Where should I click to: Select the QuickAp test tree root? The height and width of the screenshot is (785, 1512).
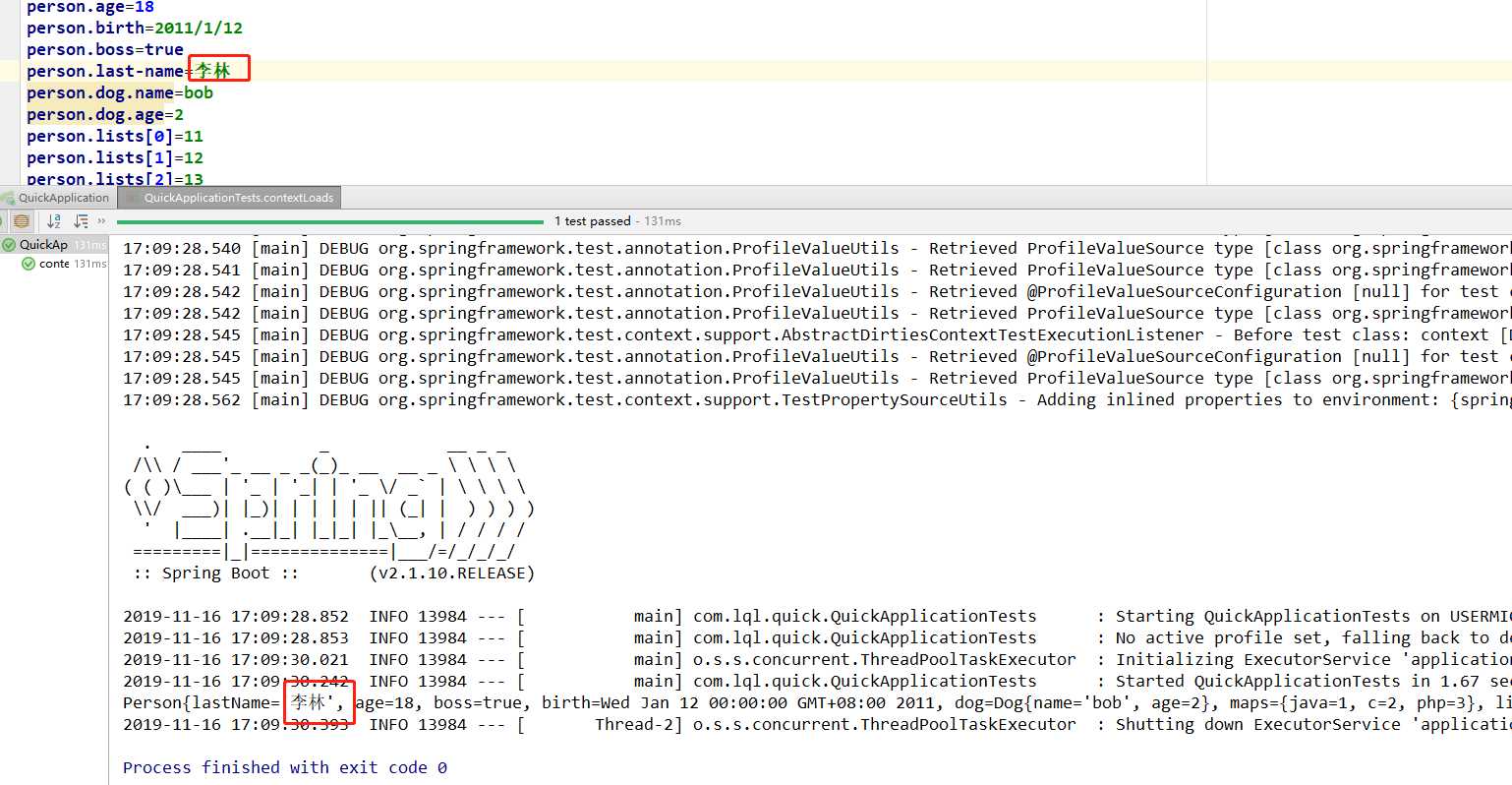(x=53, y=245)
